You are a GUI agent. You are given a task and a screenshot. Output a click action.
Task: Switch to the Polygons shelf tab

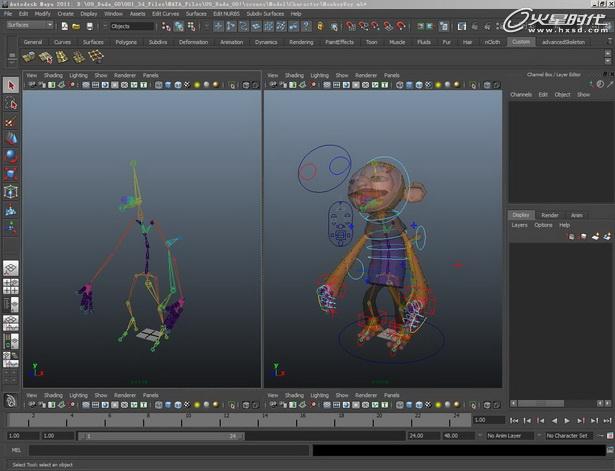(126, 42)
